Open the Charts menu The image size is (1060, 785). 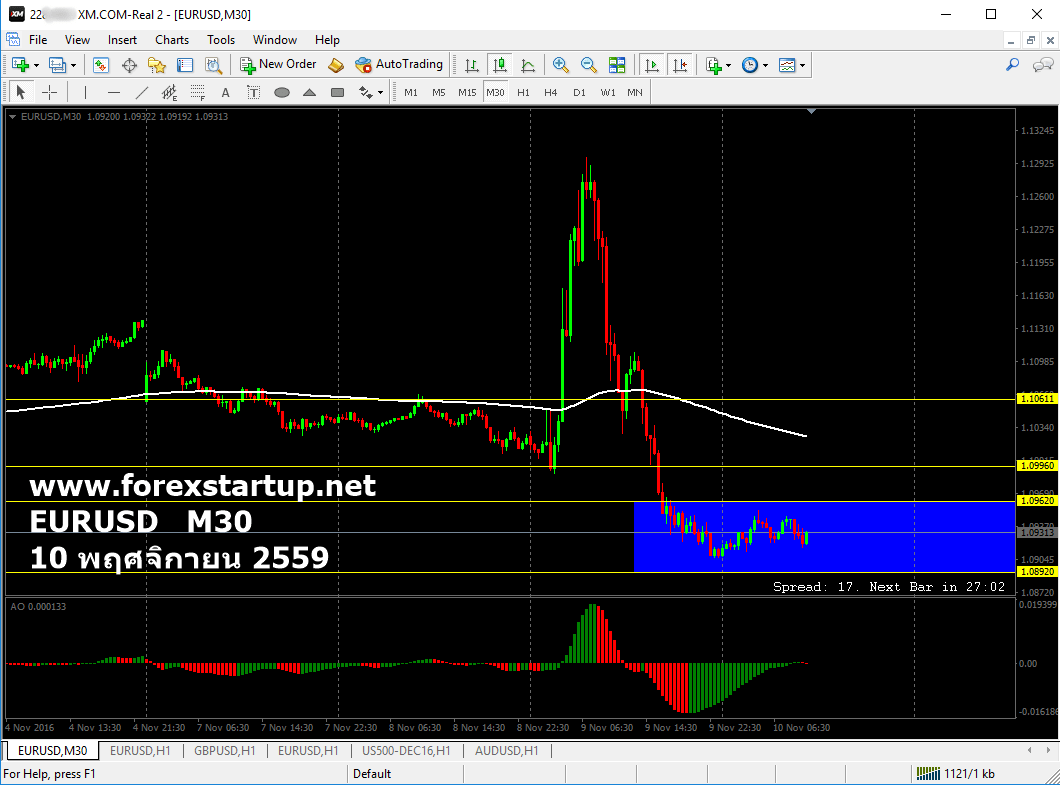172,40
